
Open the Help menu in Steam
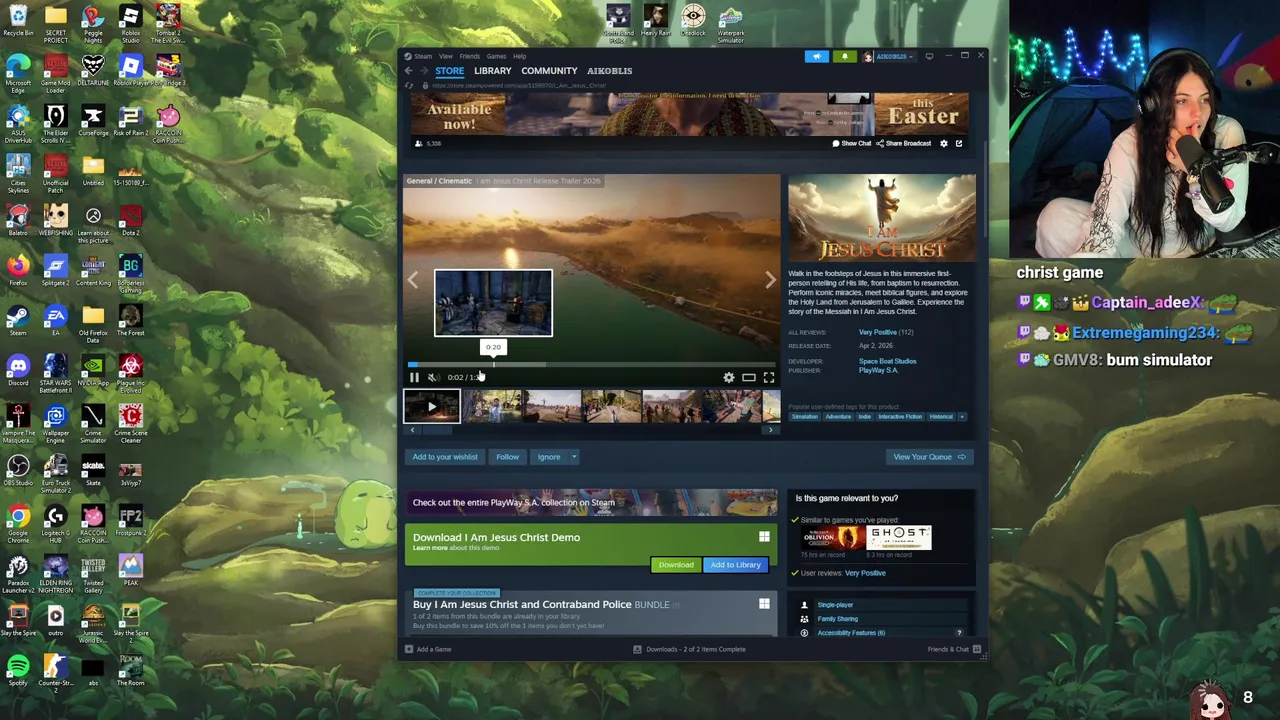click(x=519, y=56)
